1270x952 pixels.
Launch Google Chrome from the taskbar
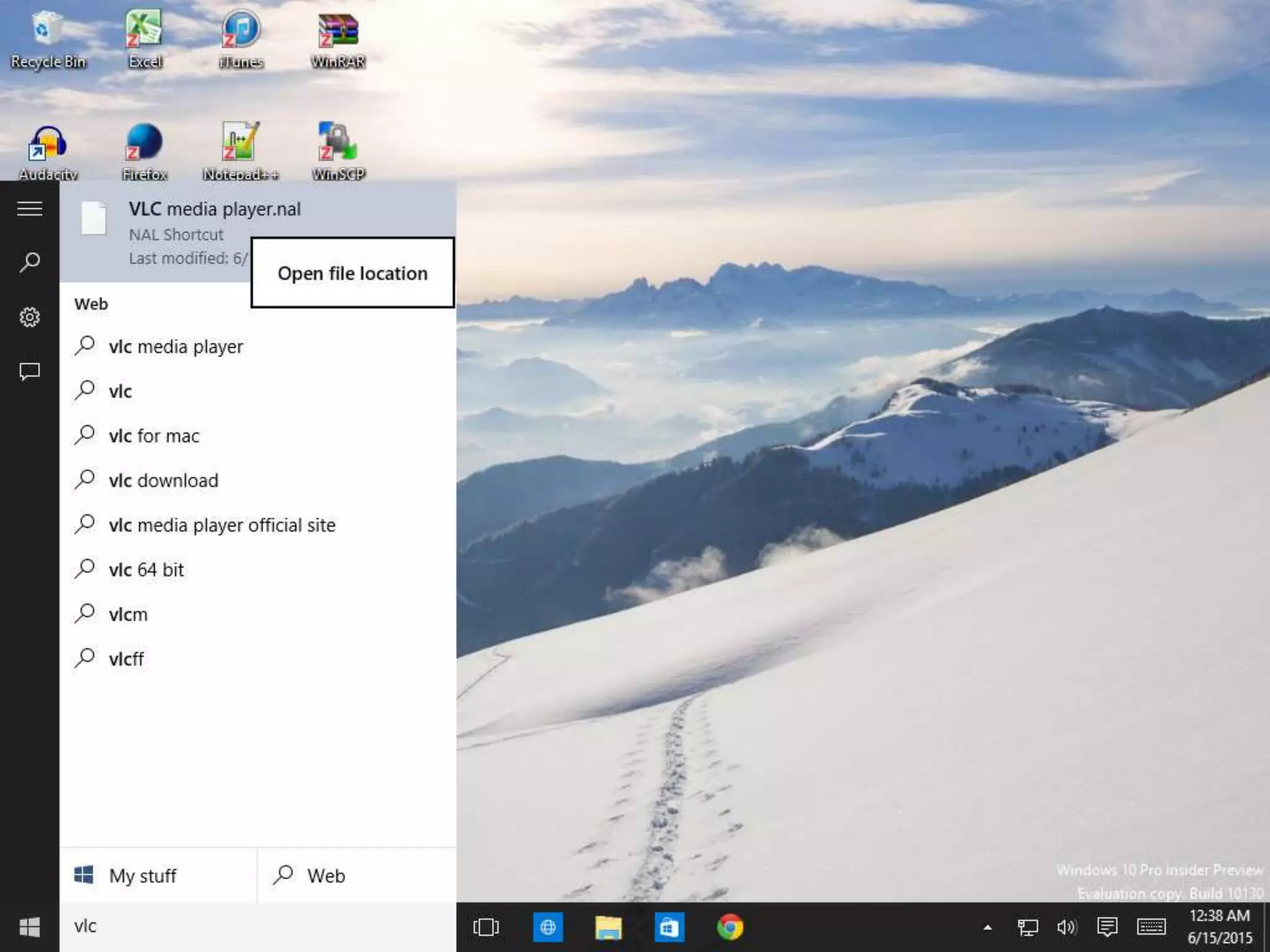click(x=730, y=927)
